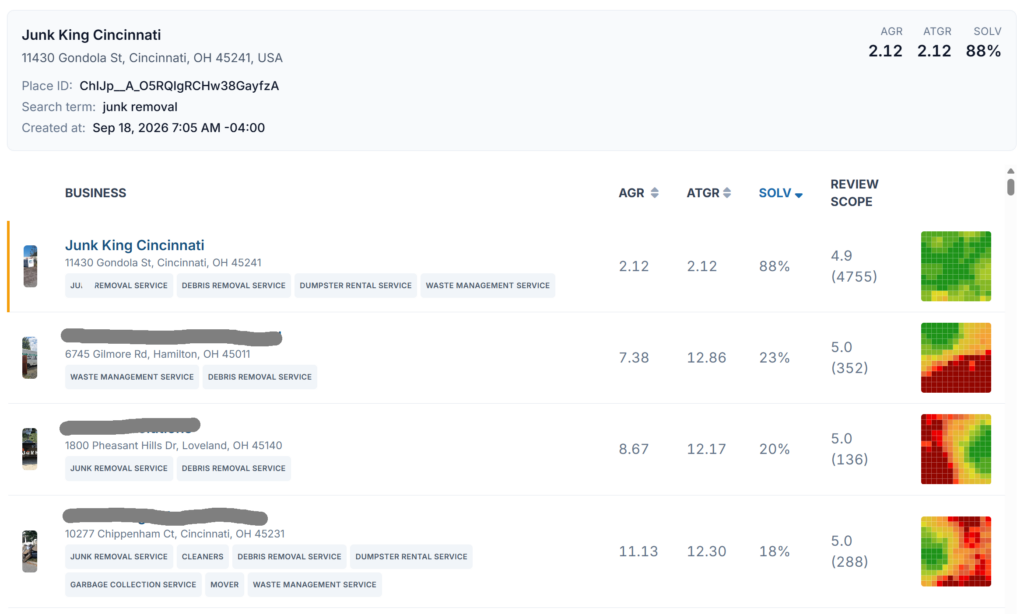Sort table by ATGR column
Screen dimensions: 1024x614
(709, 193)
